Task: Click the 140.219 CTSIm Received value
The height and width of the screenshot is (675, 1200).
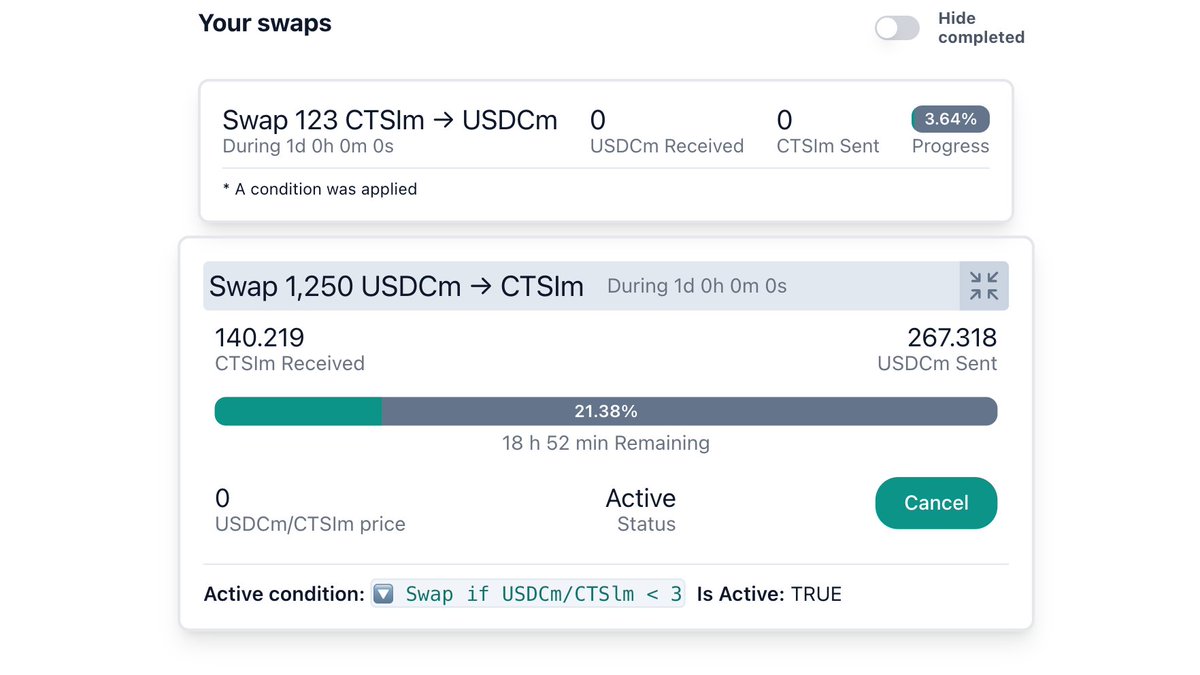Action: point(260,338)
